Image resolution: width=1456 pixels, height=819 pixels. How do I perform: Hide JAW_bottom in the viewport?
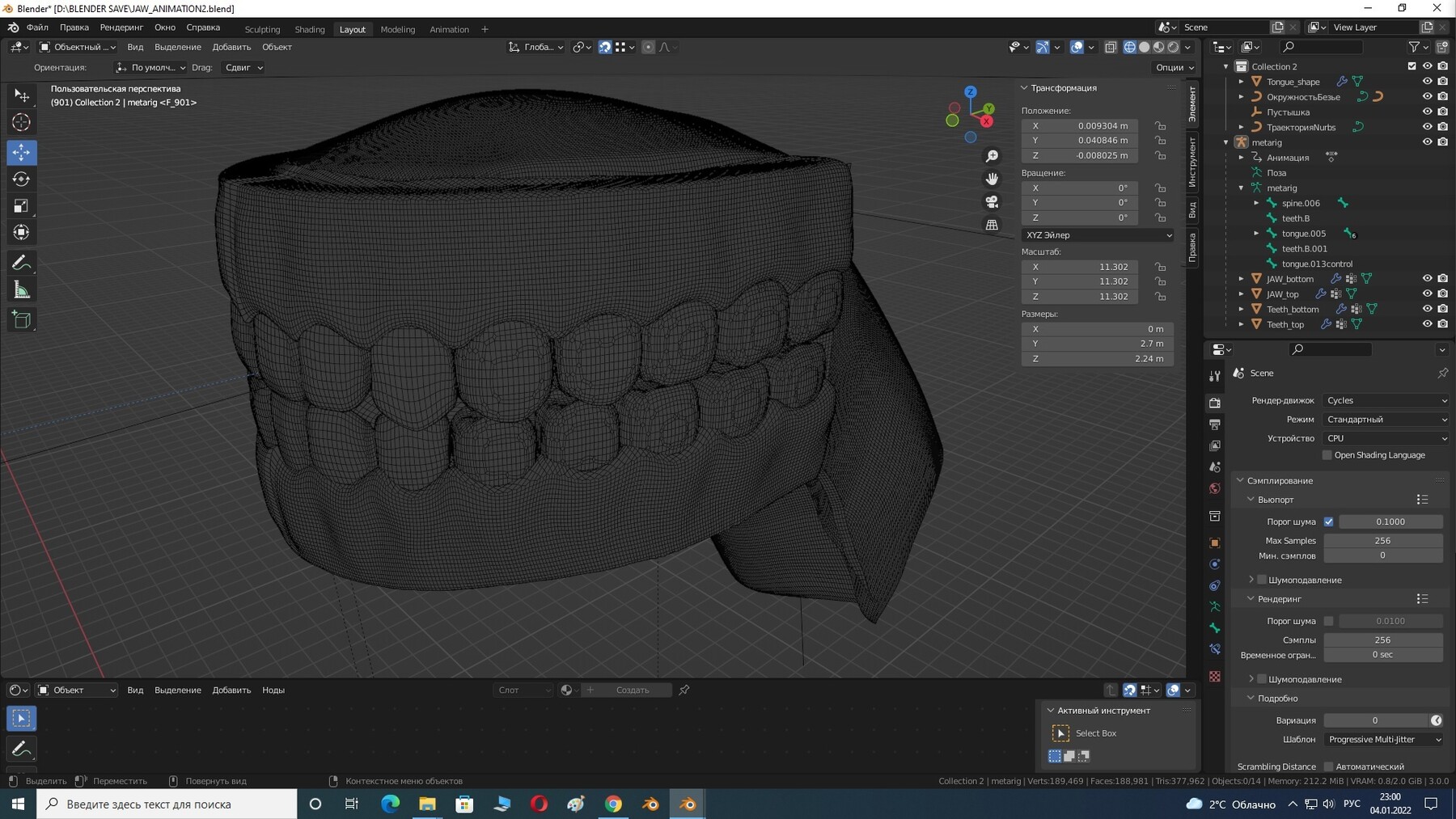pos(1428,278)
